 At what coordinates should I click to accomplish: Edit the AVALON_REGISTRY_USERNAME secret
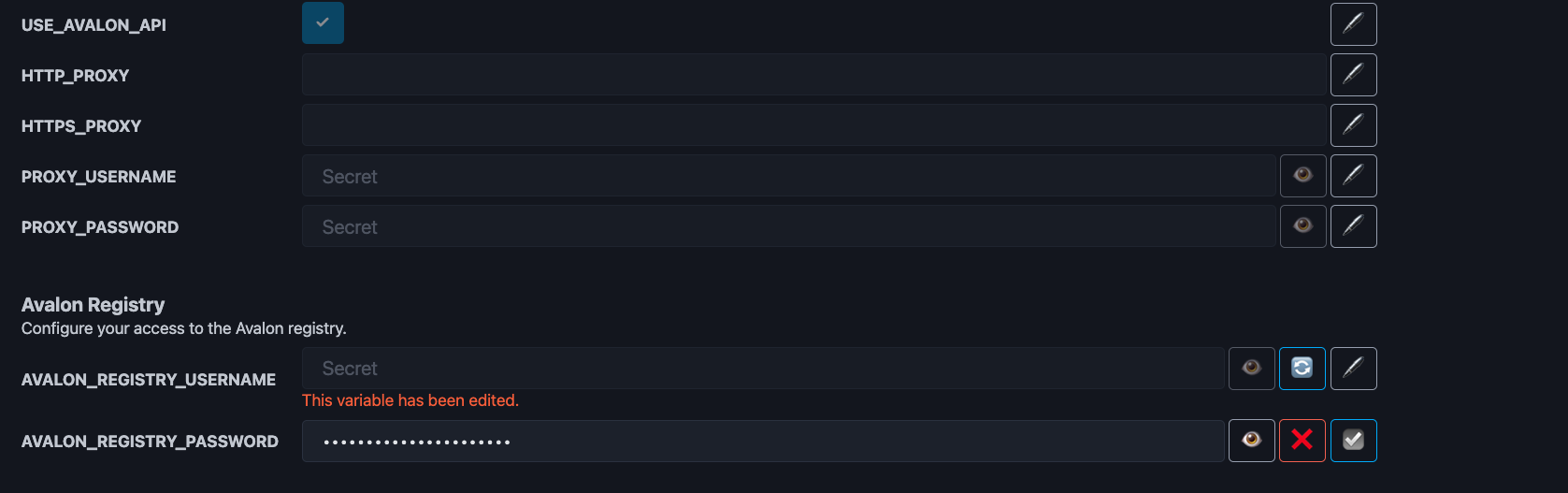point(1353,369)
